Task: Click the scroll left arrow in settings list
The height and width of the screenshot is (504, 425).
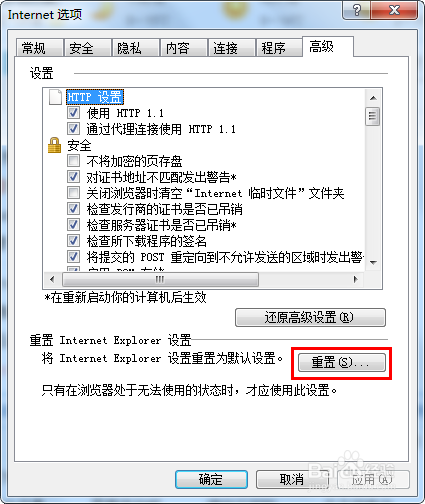Action: pos(52,279)
